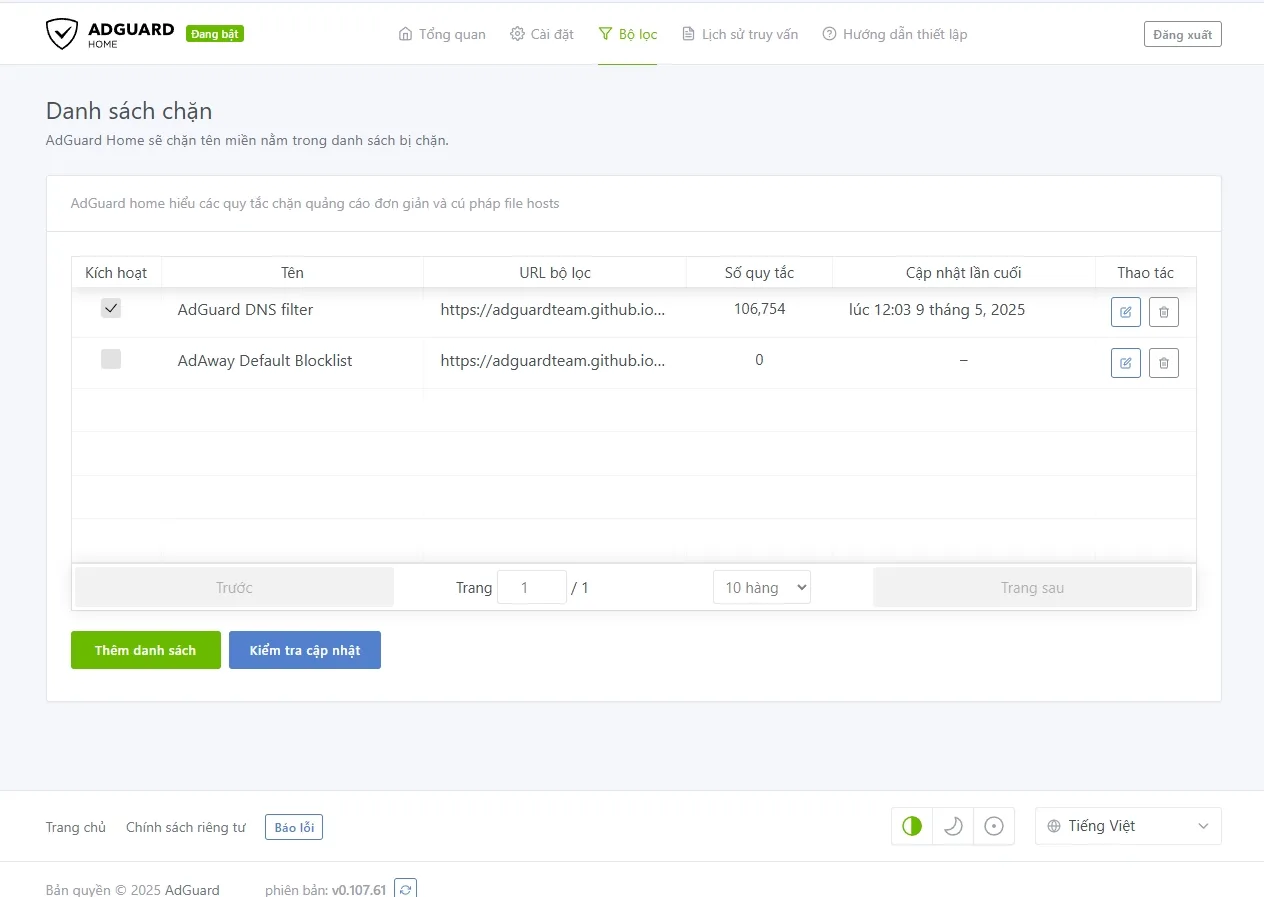This screenshot has width=1264, height=897.
Task: Sort by the Tên column header
Action: click(x=292, y=272)
